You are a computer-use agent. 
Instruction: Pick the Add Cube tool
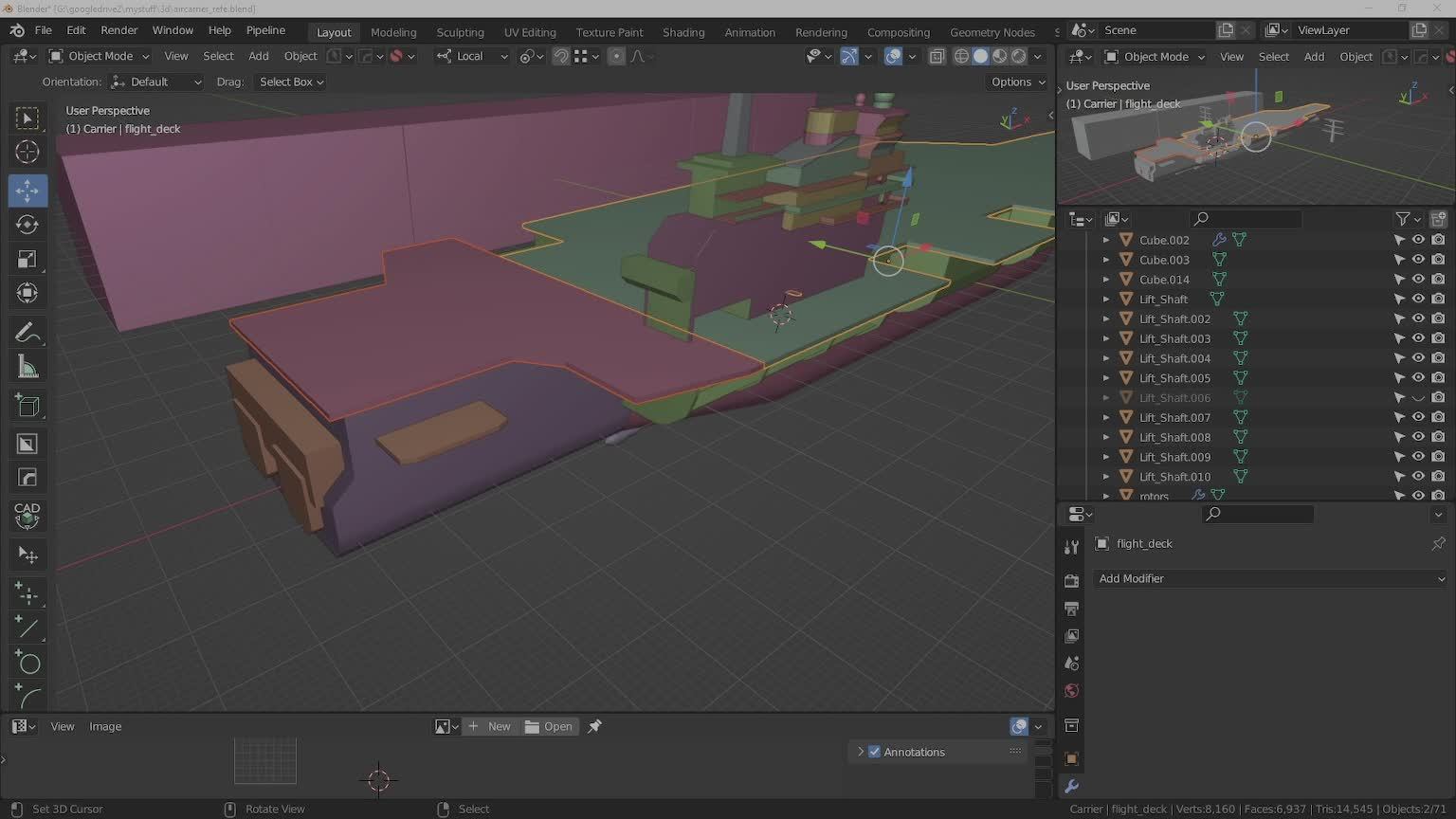[27, 407]
